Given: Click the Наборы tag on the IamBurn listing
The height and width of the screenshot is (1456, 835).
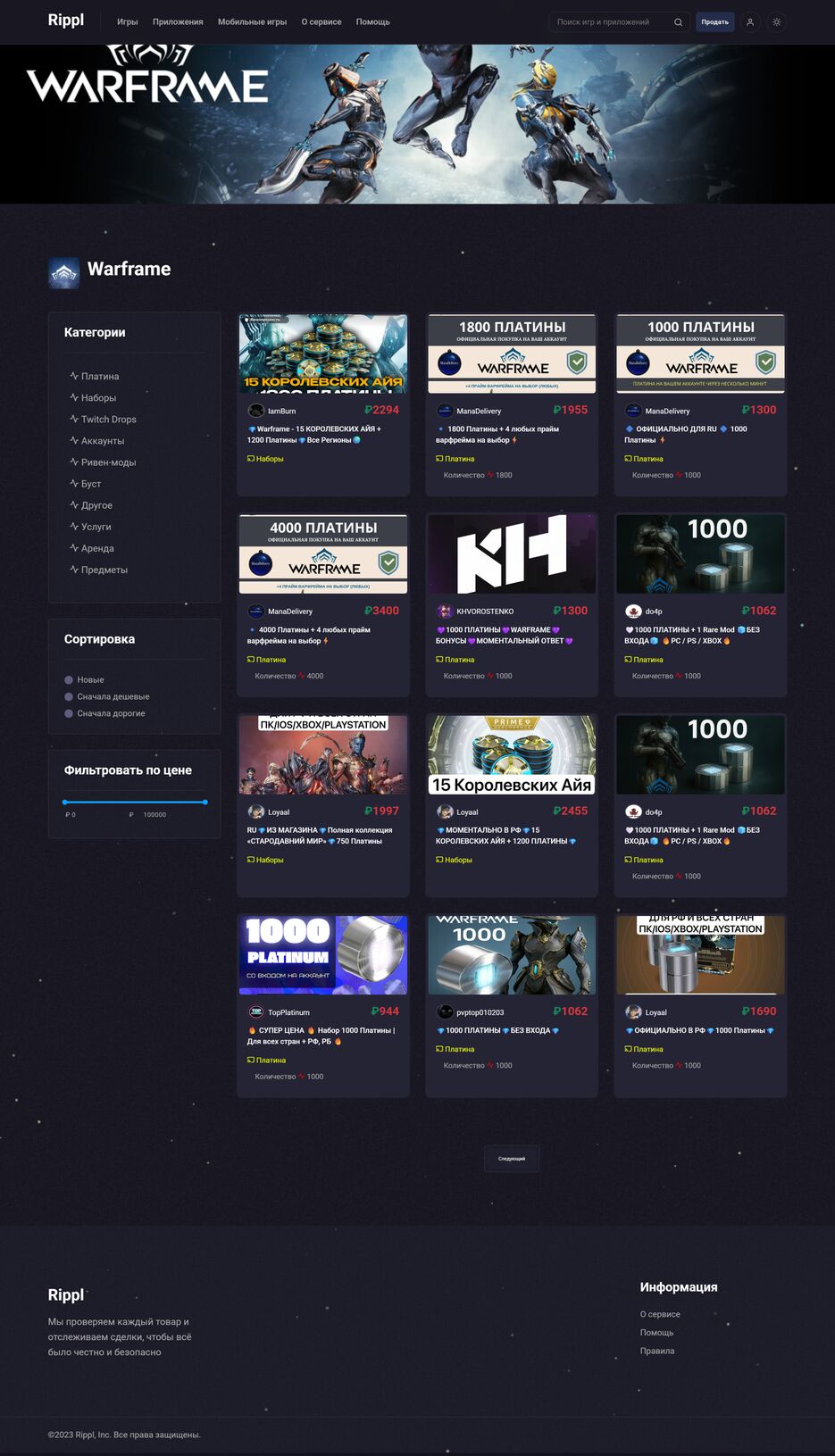Looking at the screenshot, I should coord(265,459).
